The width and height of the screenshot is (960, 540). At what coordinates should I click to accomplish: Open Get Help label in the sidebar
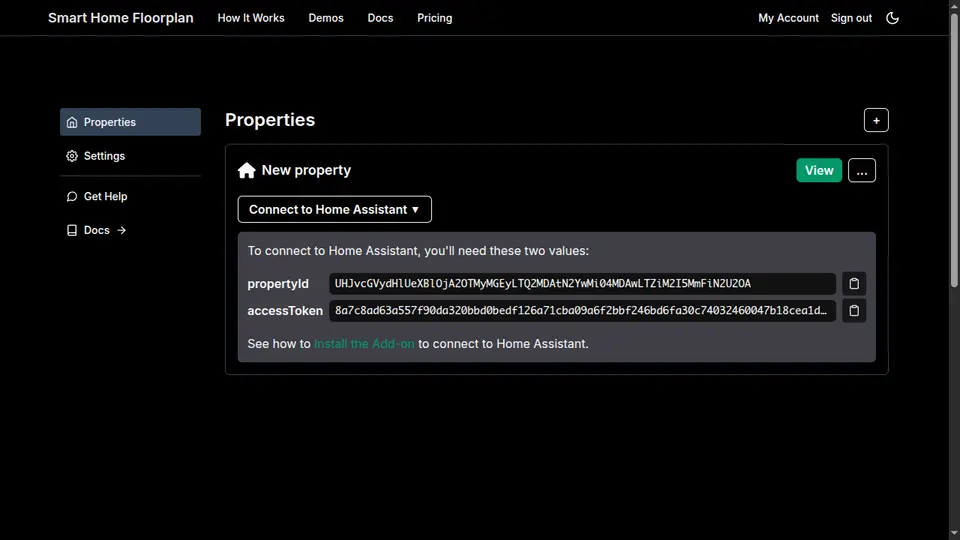pos(105,197)
